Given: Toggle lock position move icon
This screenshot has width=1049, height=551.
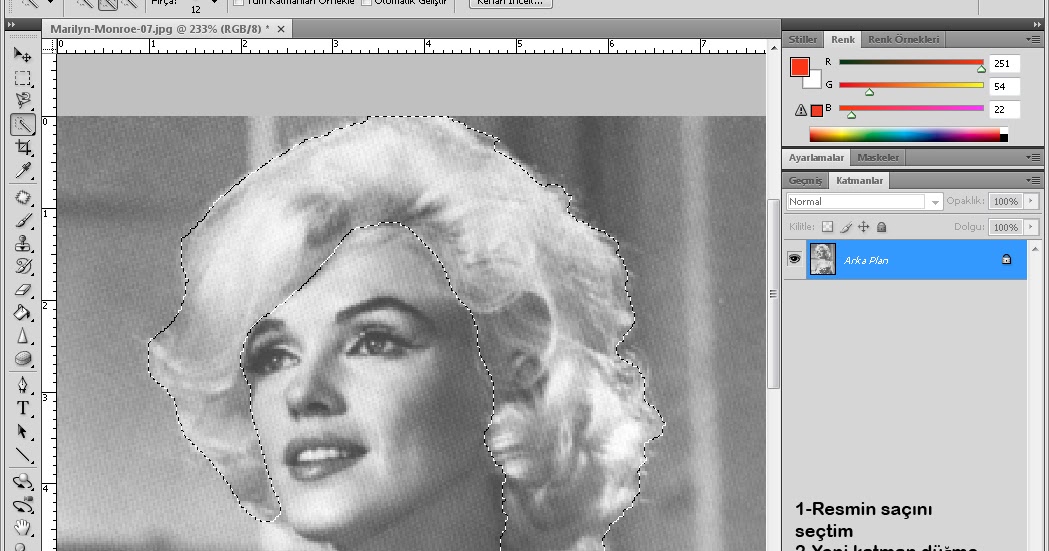Looking at the screenshot, I should (x=864, y=227).
